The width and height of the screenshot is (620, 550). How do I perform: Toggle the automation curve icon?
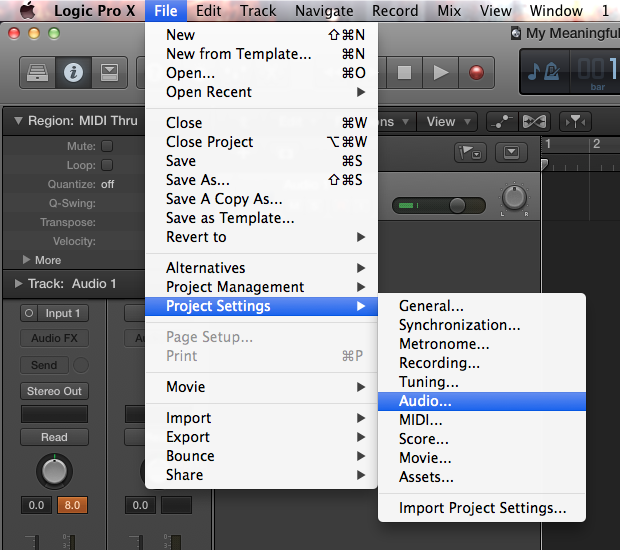(x=502, y=121)
